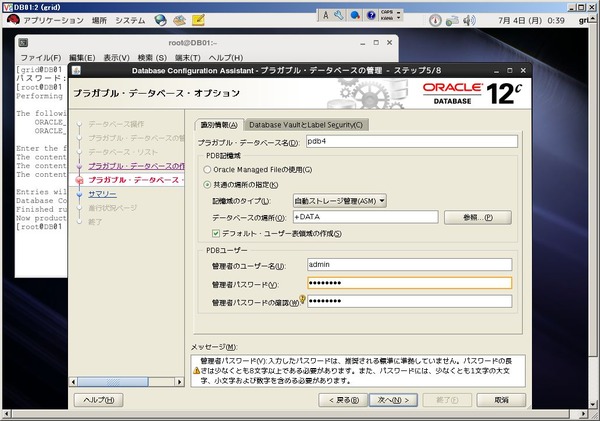Screen dimensions: 600x421
Task: Click the sidebar scrollbar right arrow
Action: [x=179, y=382]
